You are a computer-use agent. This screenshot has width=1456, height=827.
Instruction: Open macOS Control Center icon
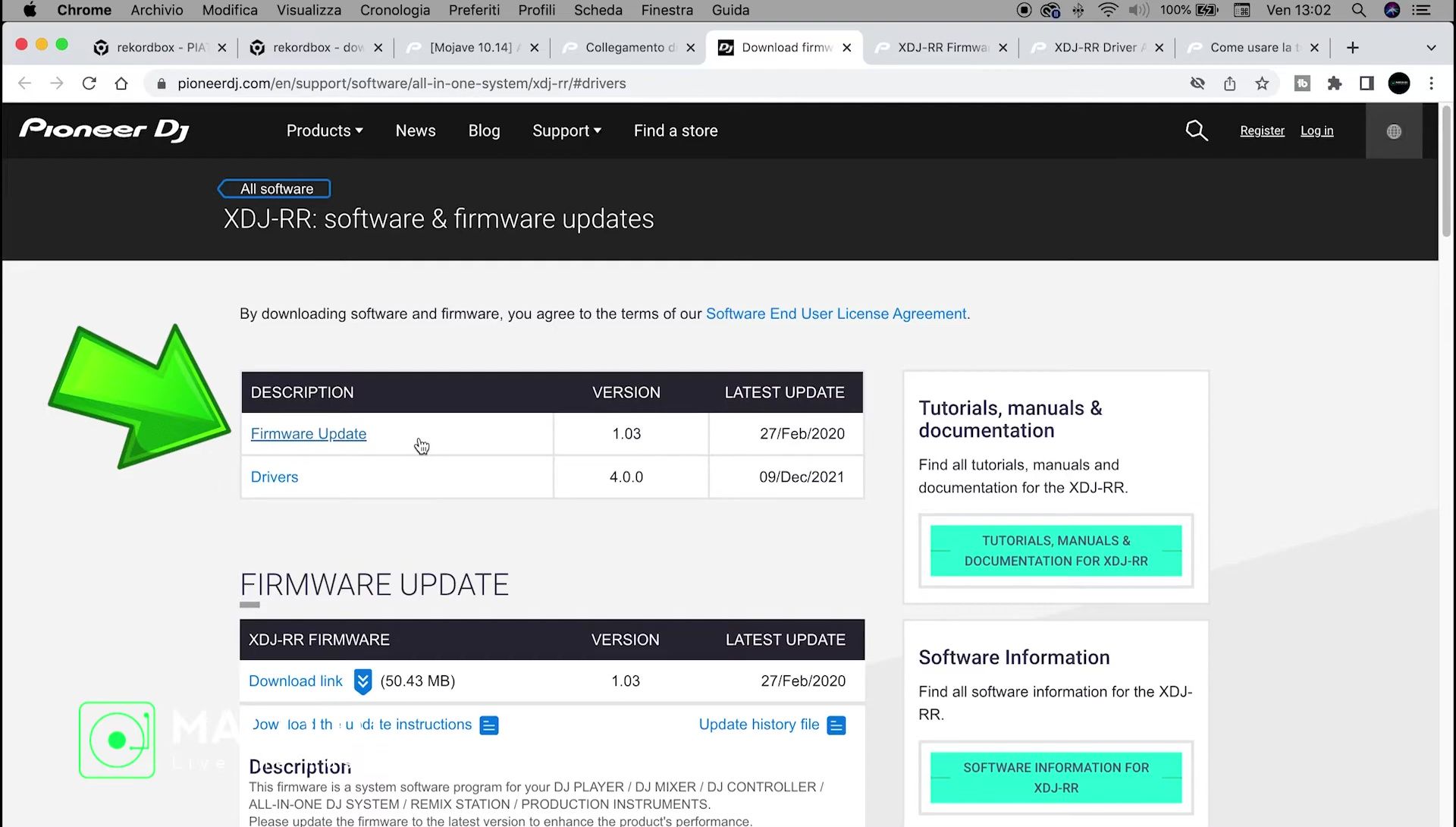point(1422,10)
